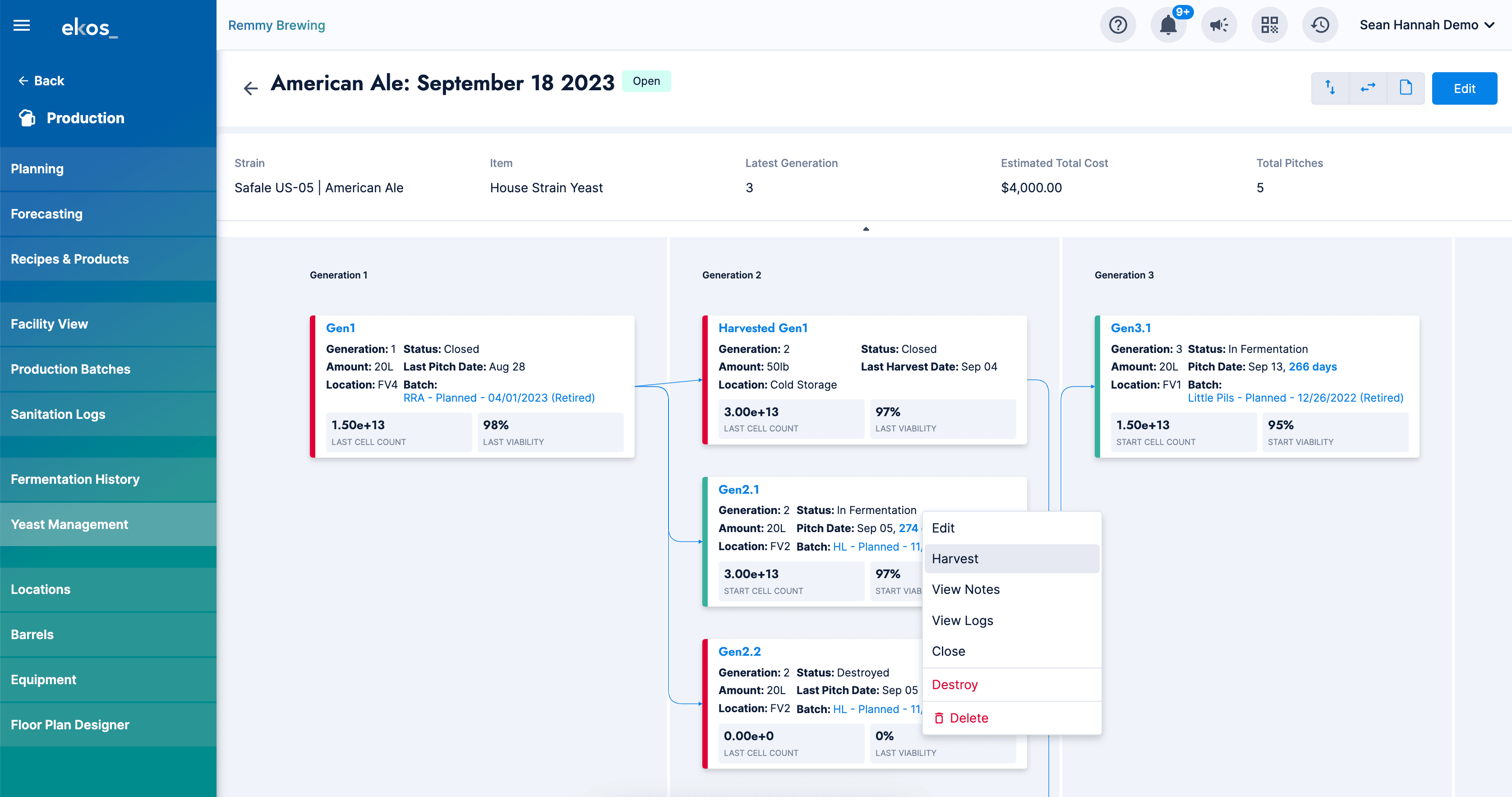Screen dimensions: 1512x797
Task: Click the QR code scanner icon
Action: 1270,25
